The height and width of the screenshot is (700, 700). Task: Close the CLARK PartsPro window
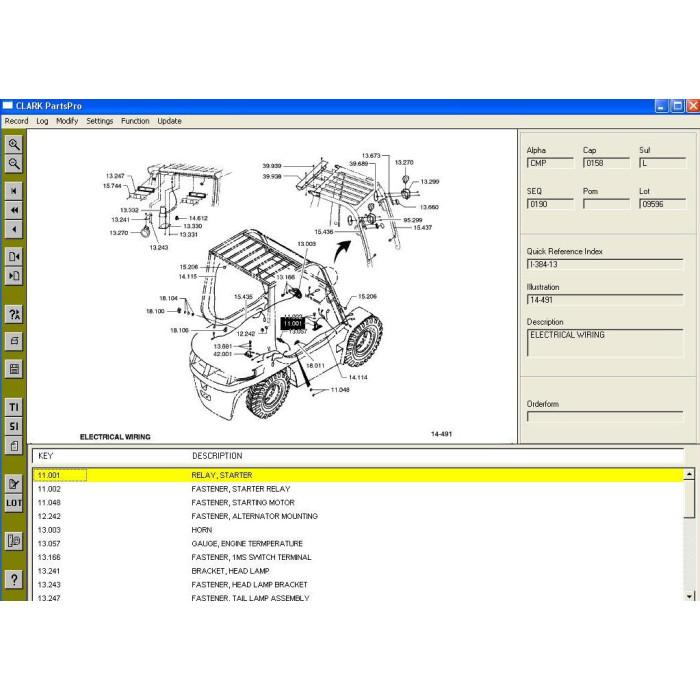coord(693,106)
